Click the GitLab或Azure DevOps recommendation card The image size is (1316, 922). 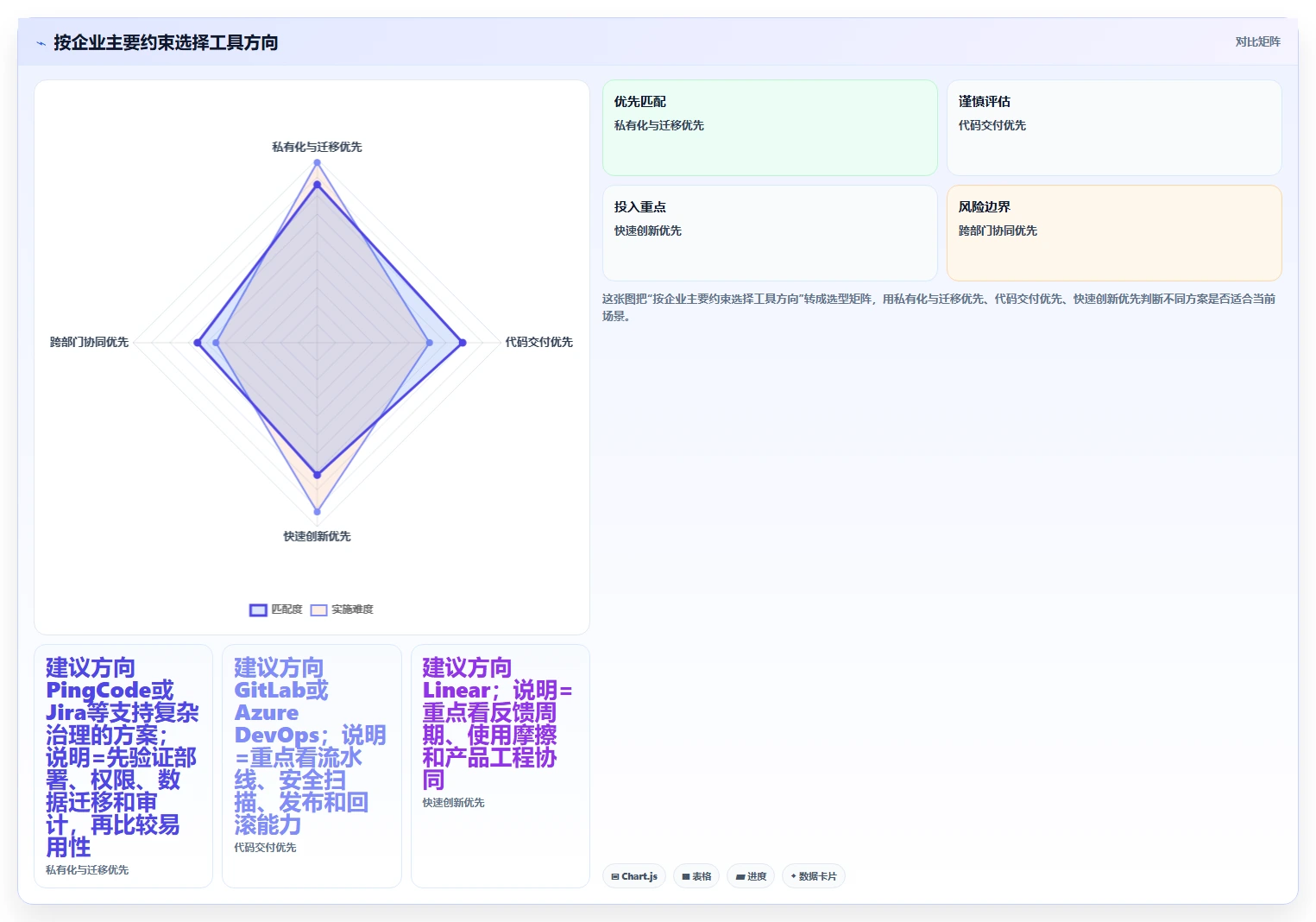point(312,766)
